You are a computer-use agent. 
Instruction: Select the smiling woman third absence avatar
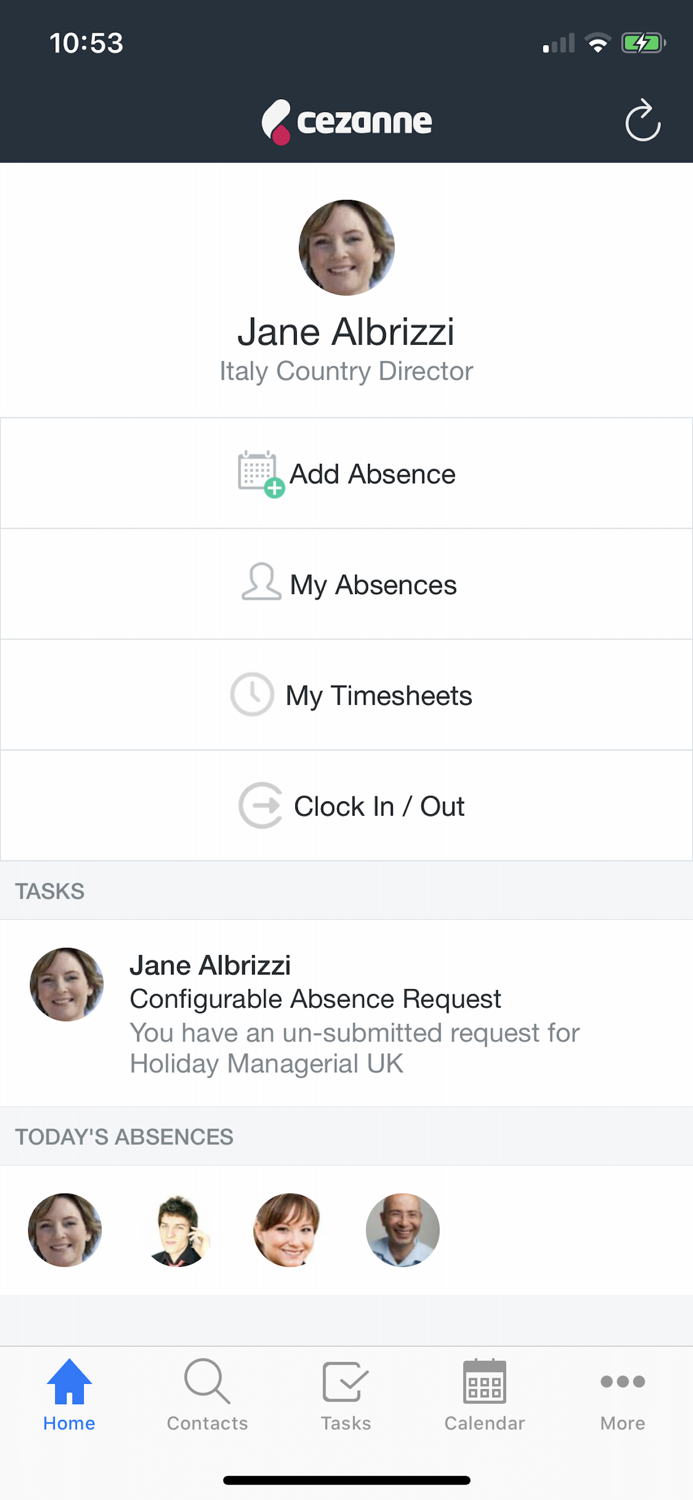290,1230
